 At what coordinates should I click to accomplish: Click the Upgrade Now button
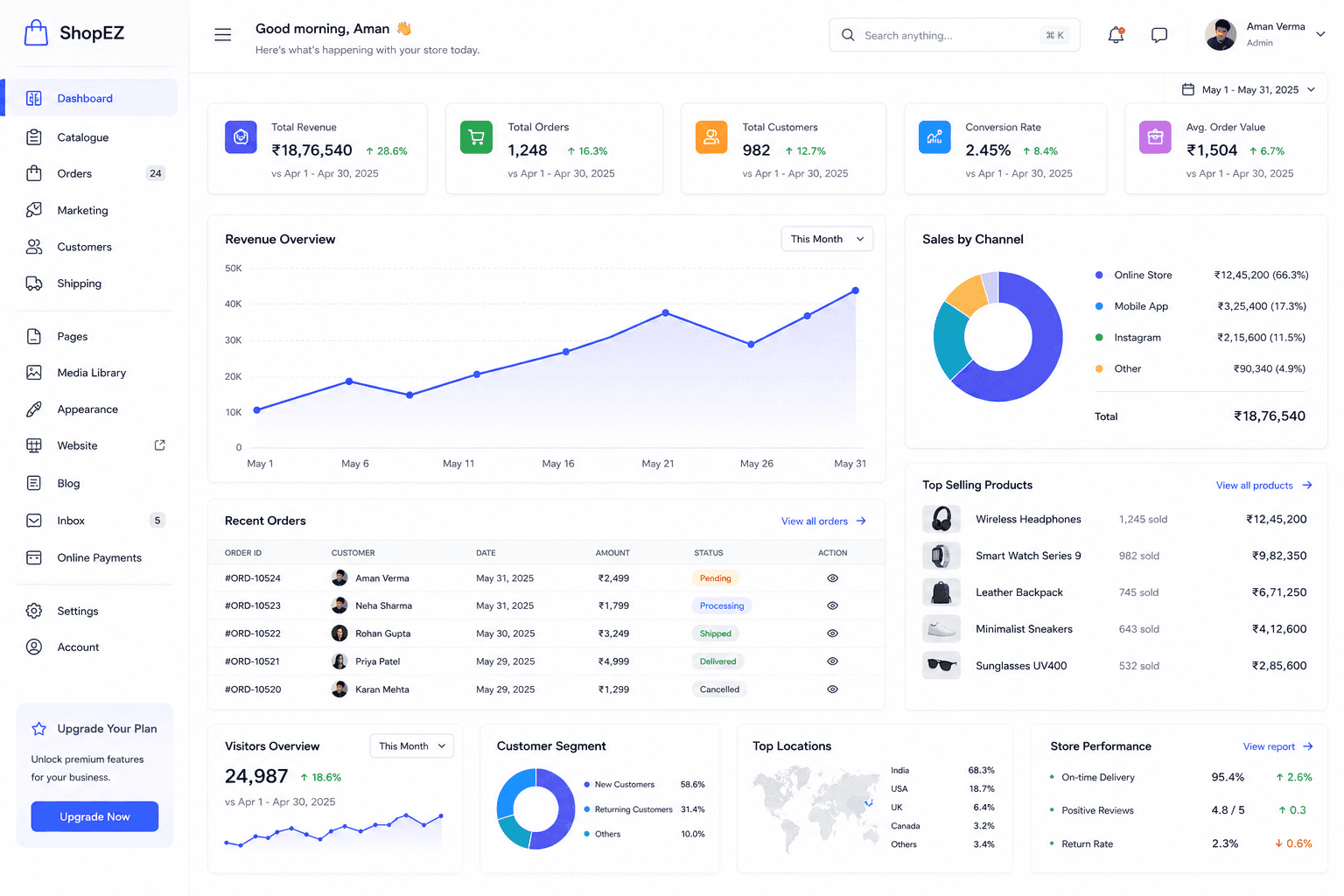click(94, 816)
